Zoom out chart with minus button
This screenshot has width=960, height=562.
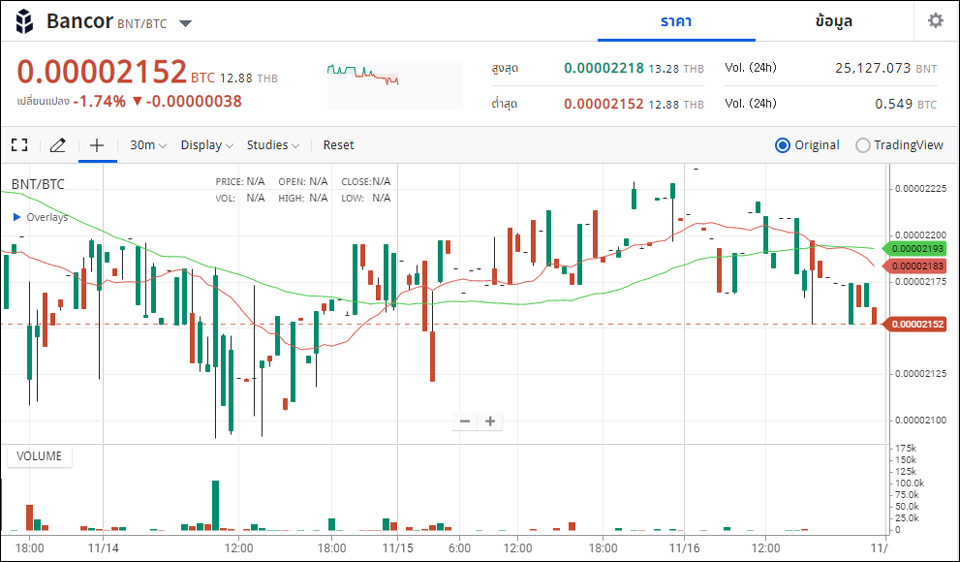pyautogui.click(x=464, y=421)
